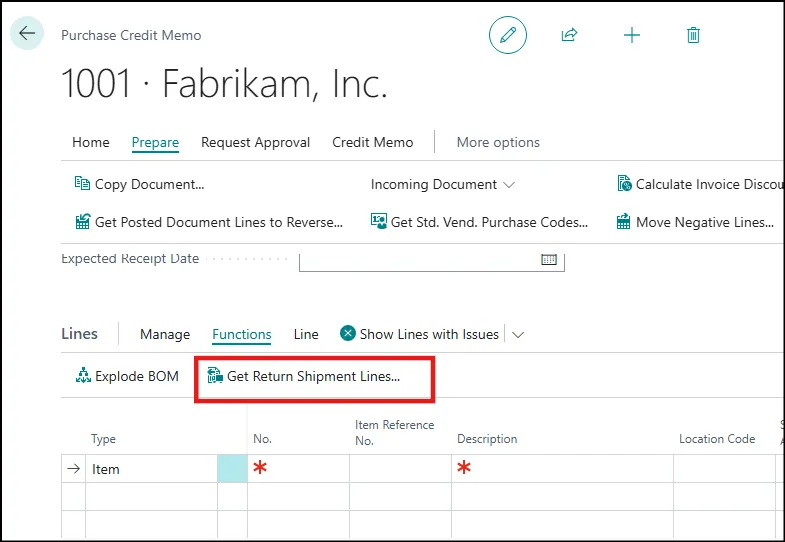This screenshot has width=785, height=542.
Task: Click Item Reference No. column header
Action: click(395, 432)
